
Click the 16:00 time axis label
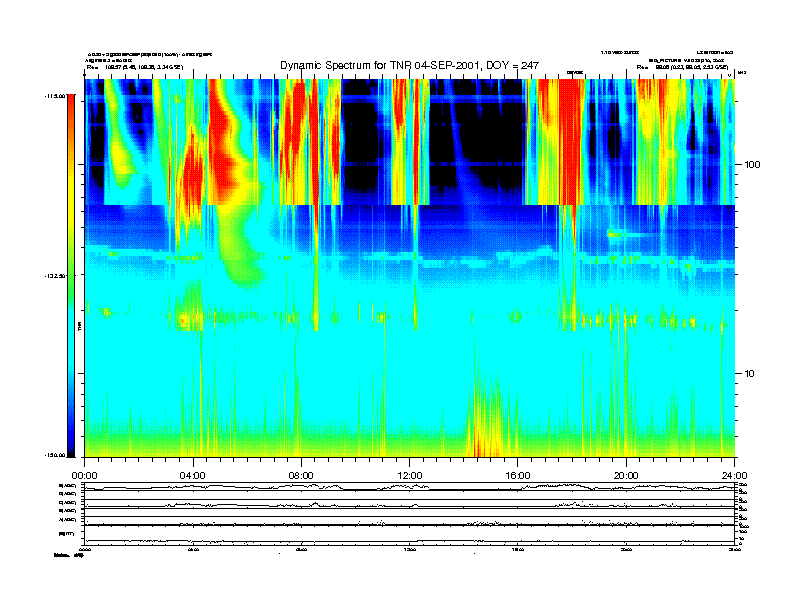tap(518, 476)
